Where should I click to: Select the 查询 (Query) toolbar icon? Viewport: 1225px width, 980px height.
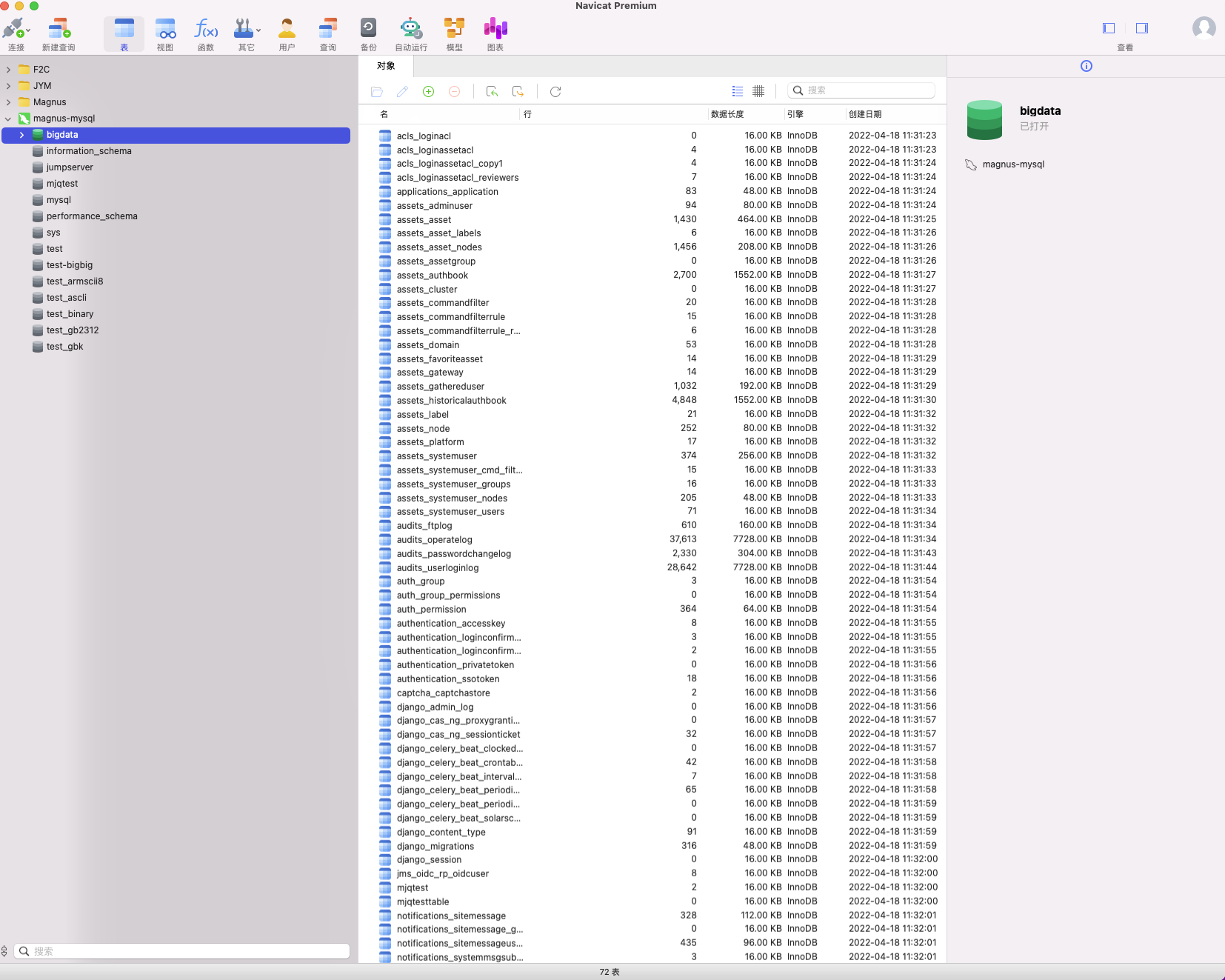327,28
